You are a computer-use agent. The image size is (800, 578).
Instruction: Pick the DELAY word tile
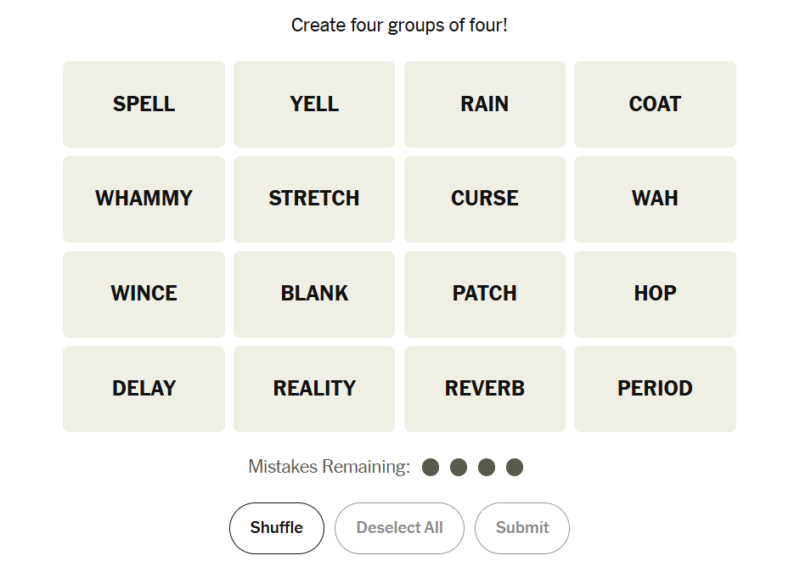144,389
